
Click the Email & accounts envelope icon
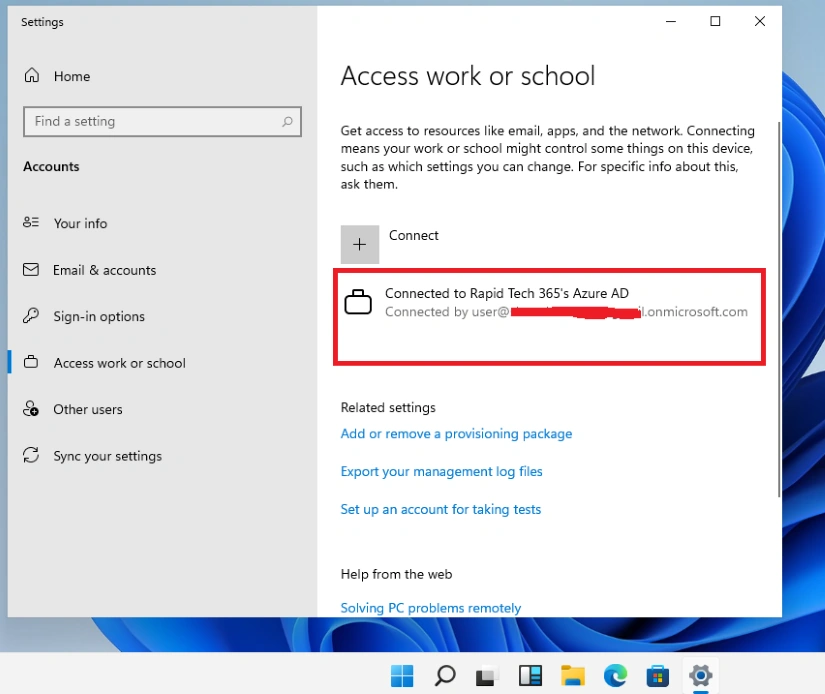point(31,269)
